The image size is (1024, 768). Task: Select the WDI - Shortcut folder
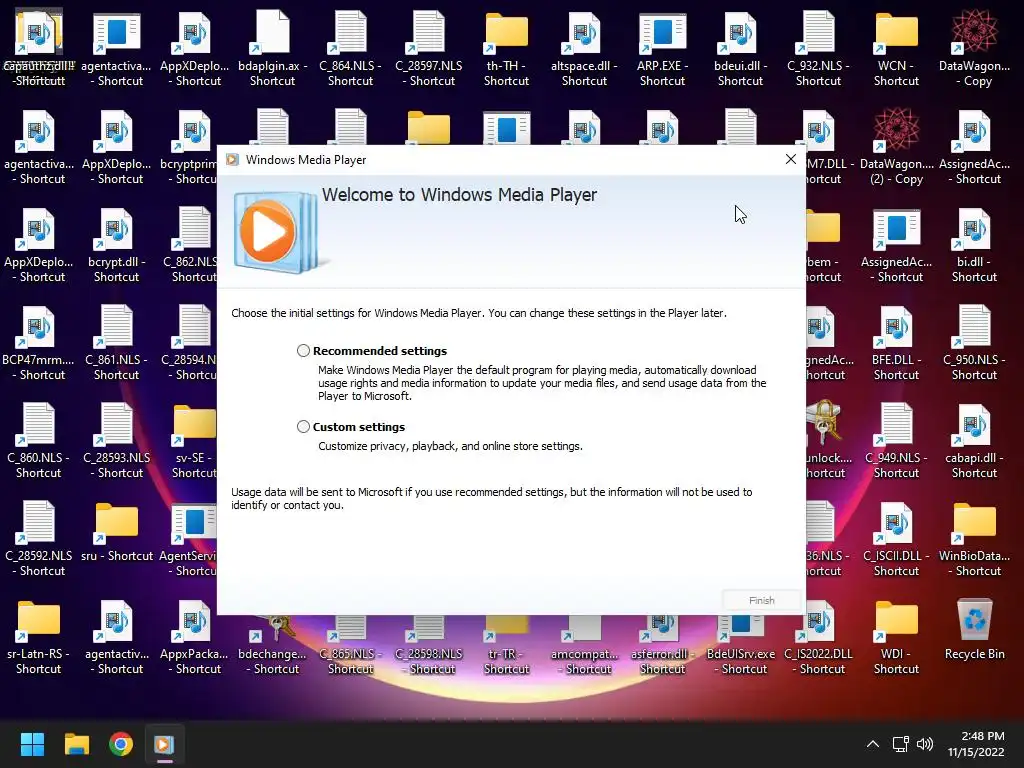(x=896, y=638)
